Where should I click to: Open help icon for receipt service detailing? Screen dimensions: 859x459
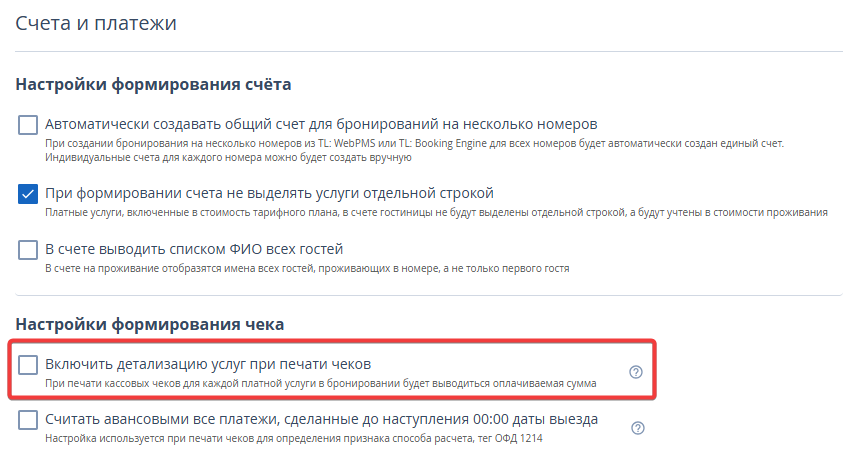tap(635, 372)
